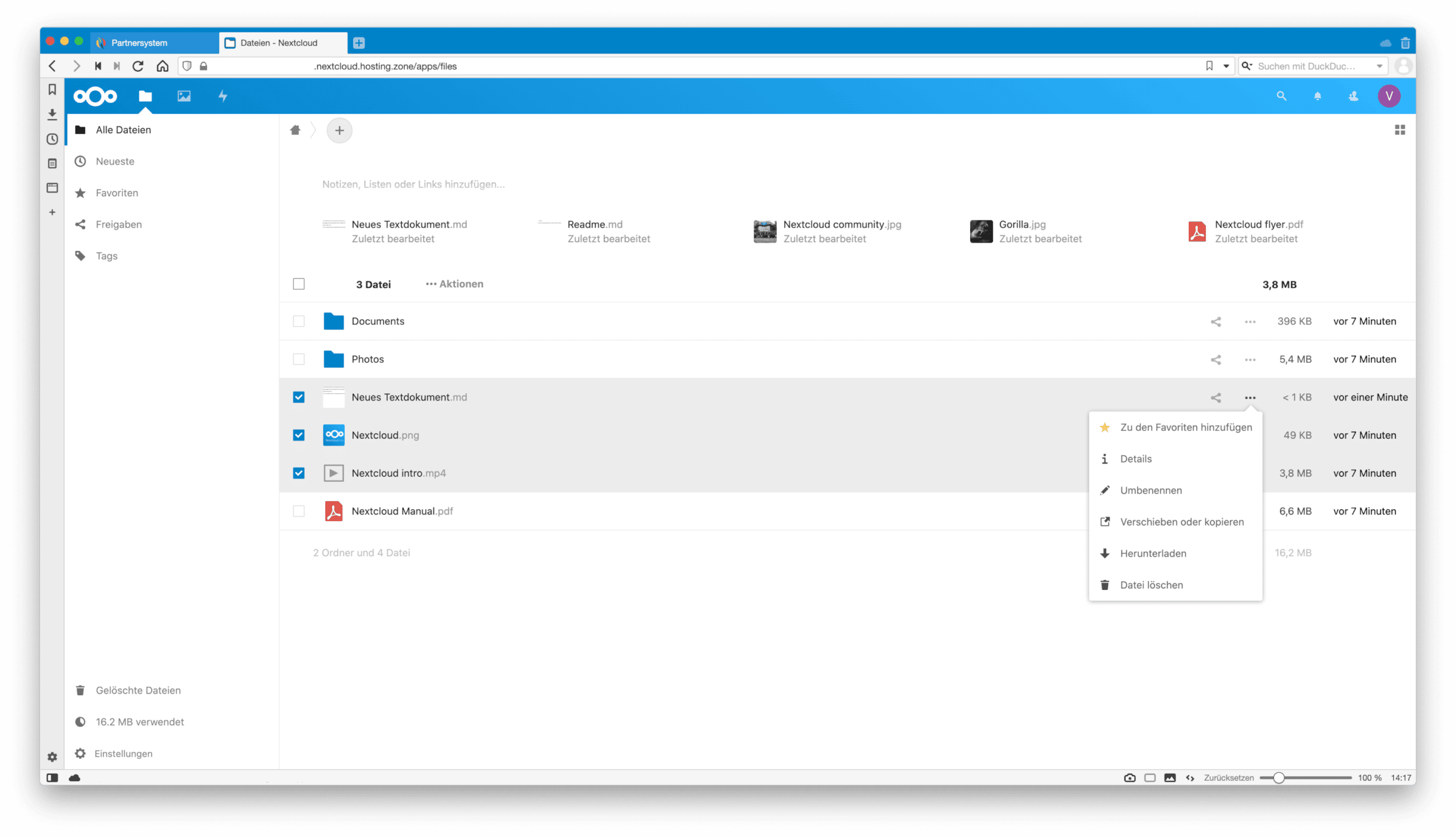Open recent Nextcloud community.jpg card
The height and width of the screenshot is (838, 1456).
pyautogui.click(x=828, y=232)
